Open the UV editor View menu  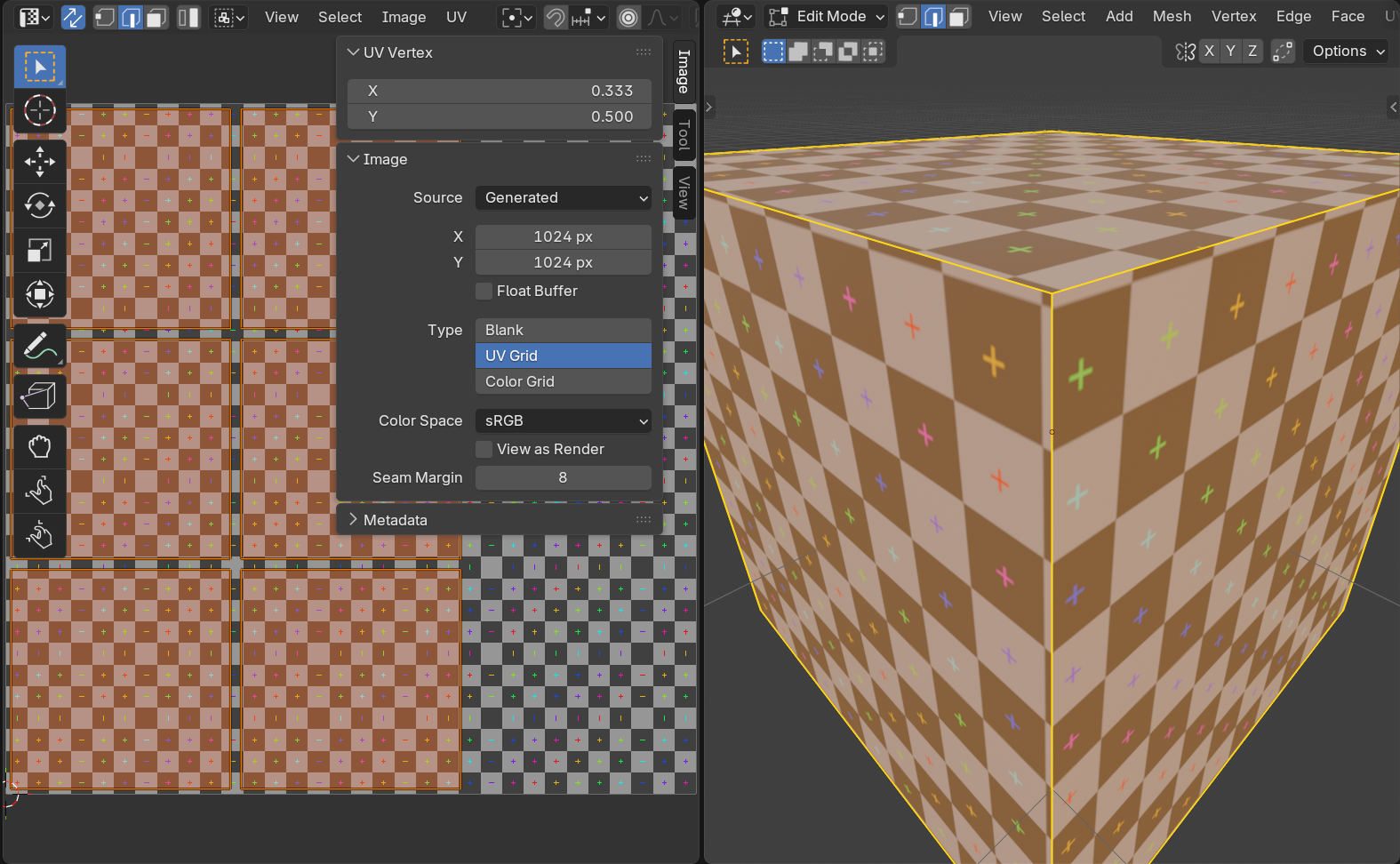[282, 17]
